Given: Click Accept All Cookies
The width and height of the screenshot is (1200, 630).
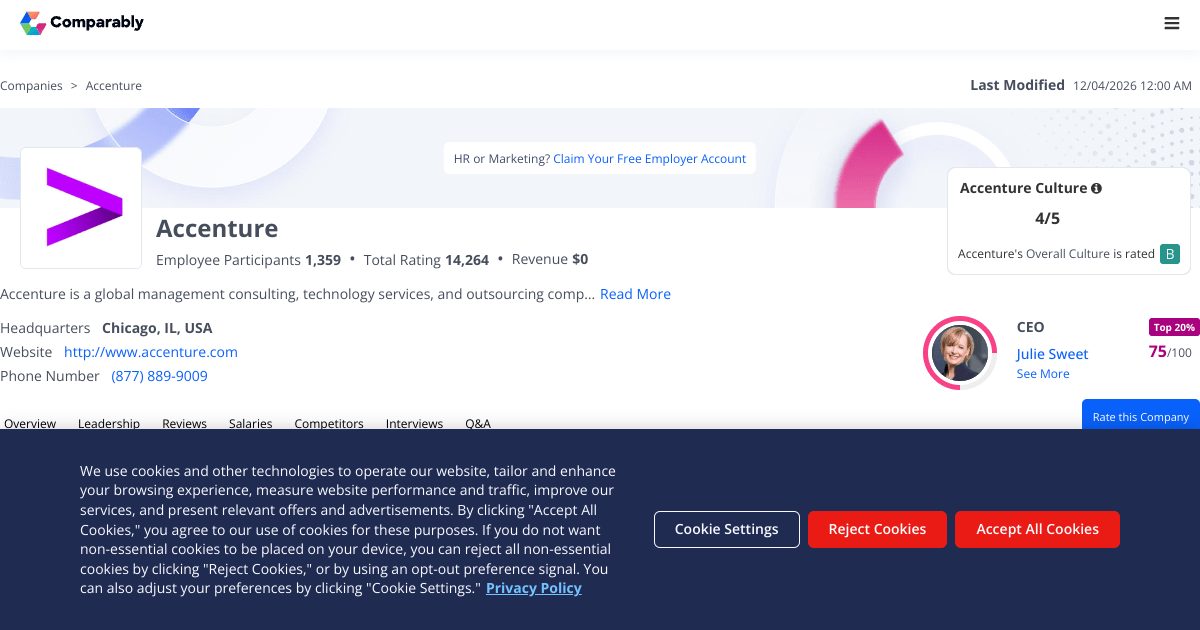Looking at the screenshot, I should point(1037,529).
